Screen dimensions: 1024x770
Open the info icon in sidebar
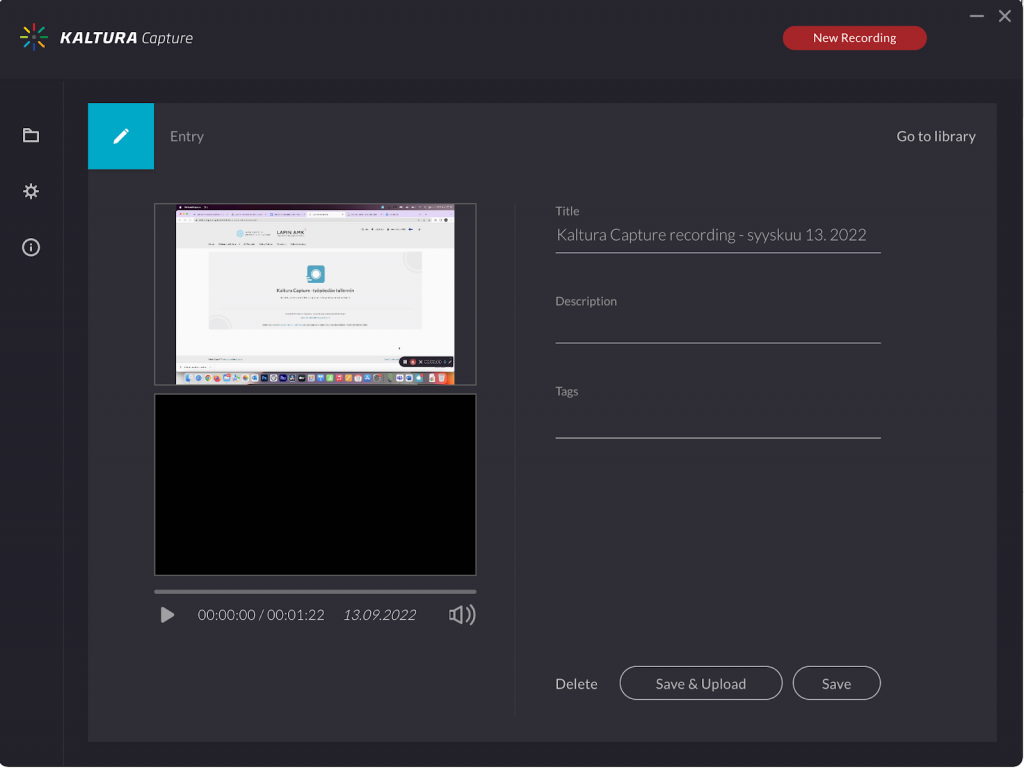pos(31,248)
